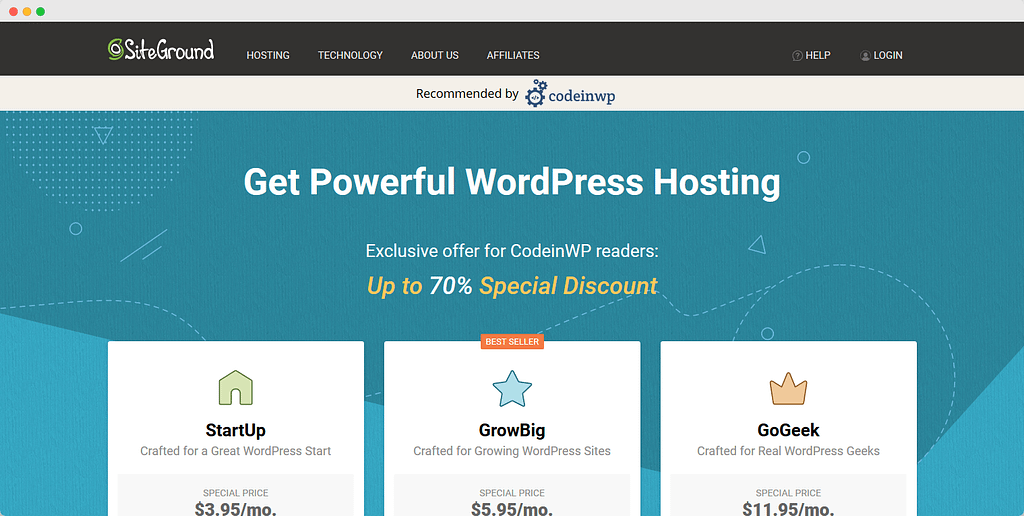Click the $3.95/mo. StartUp price
1024x516 pixels.
(x=236, y=508)
